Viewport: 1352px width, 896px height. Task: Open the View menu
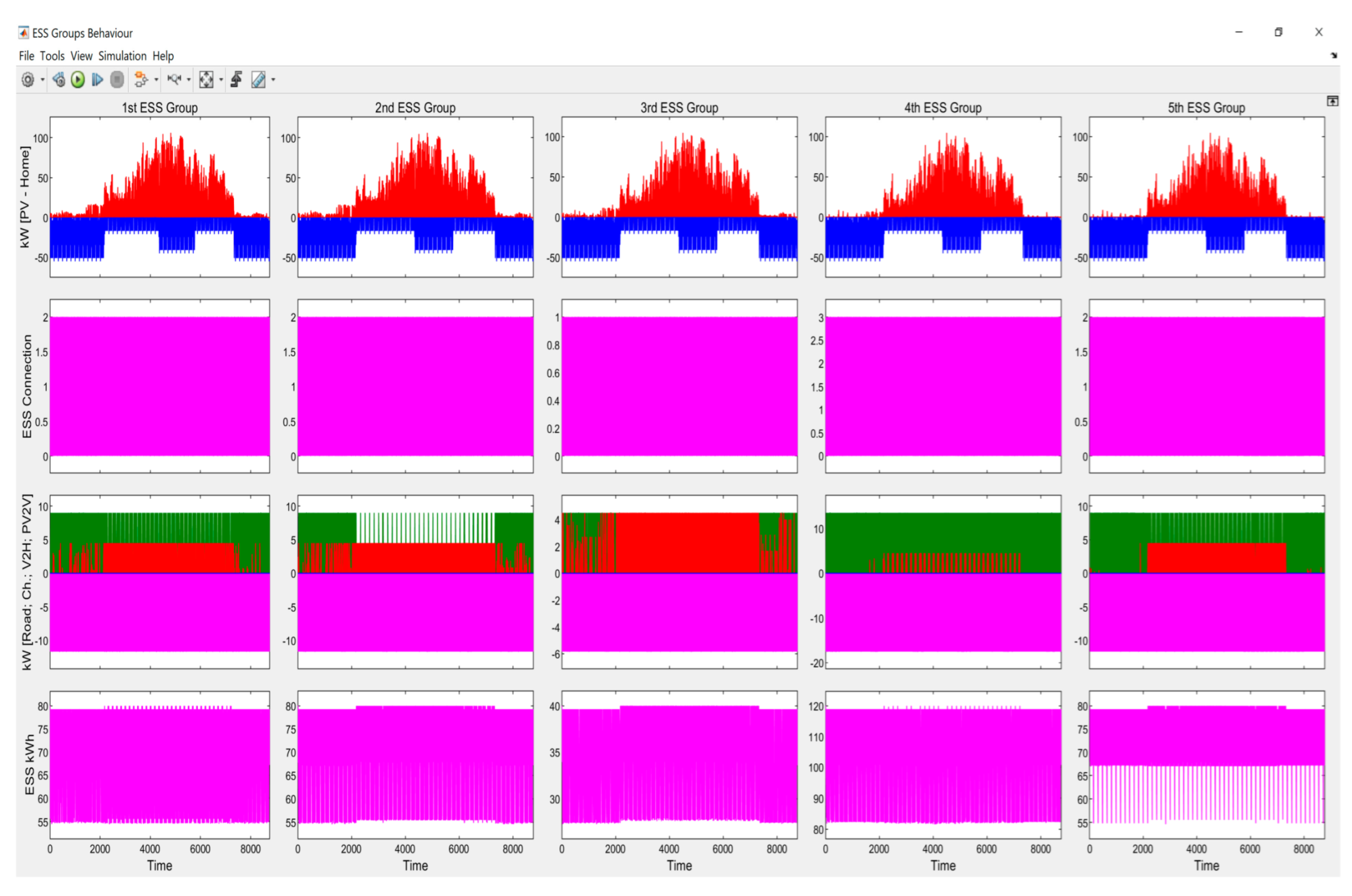click(x=81, y=56)
